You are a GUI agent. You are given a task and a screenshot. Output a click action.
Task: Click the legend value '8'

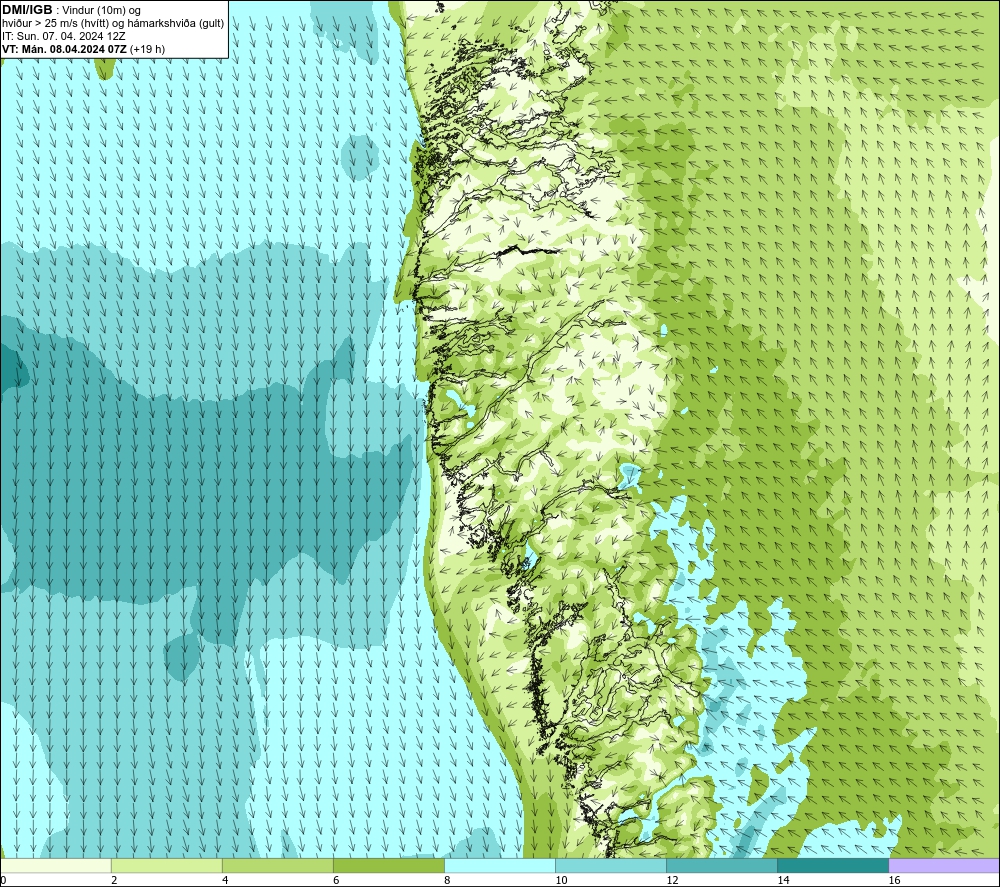tap(447, 880)
